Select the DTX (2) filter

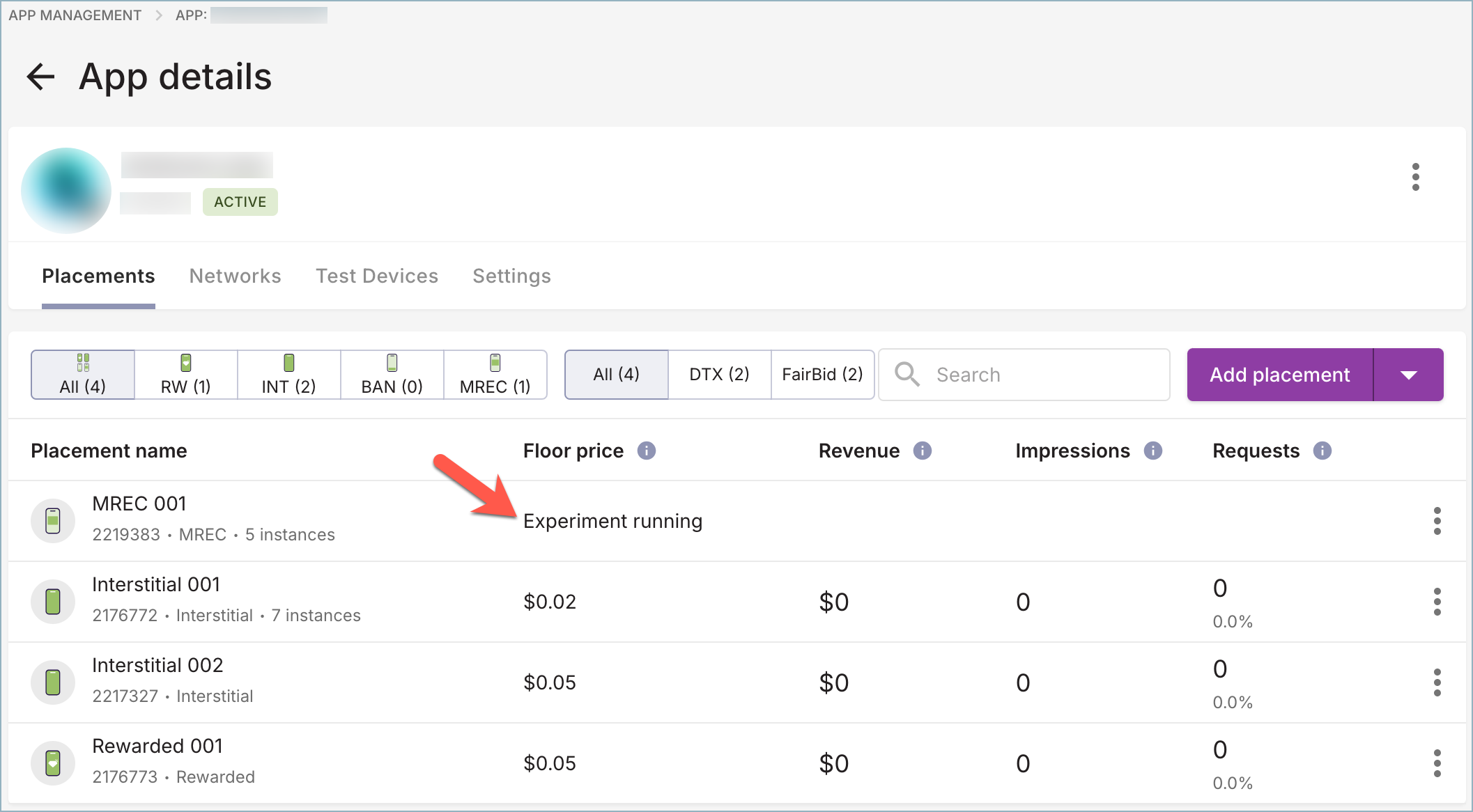719,375
